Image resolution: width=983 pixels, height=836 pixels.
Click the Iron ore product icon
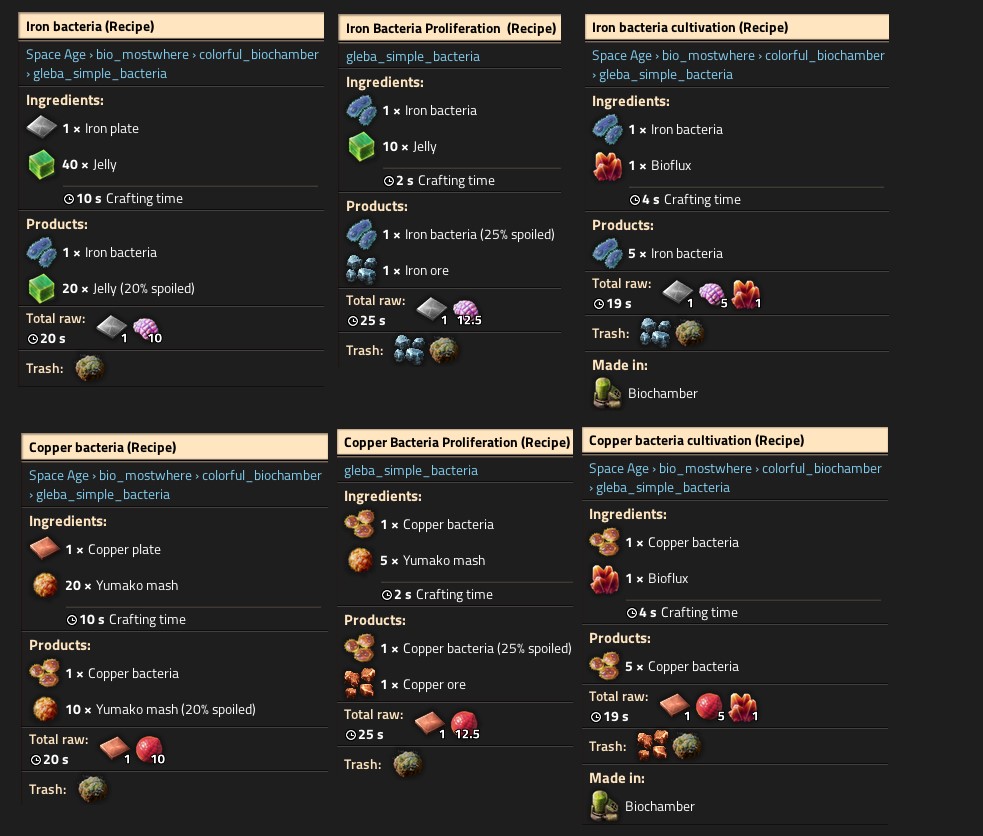[x=361, y=270]
